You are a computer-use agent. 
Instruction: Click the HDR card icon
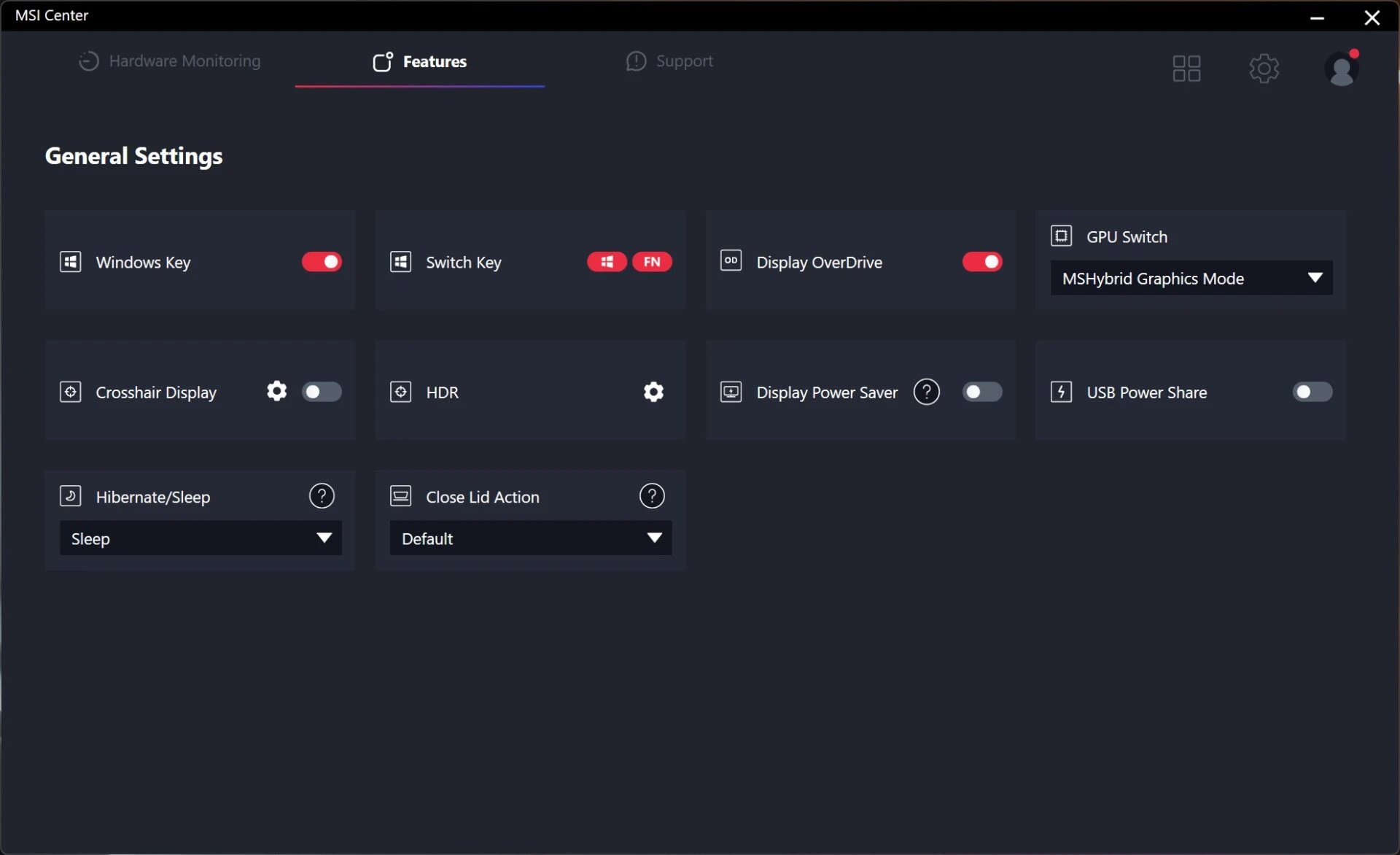400,392
